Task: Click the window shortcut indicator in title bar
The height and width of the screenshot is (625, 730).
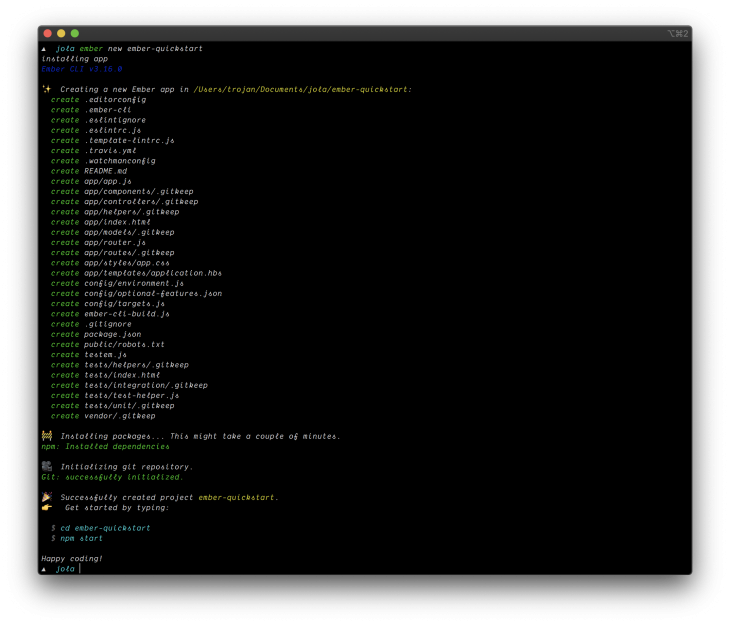Action: [x=677, y=34]
